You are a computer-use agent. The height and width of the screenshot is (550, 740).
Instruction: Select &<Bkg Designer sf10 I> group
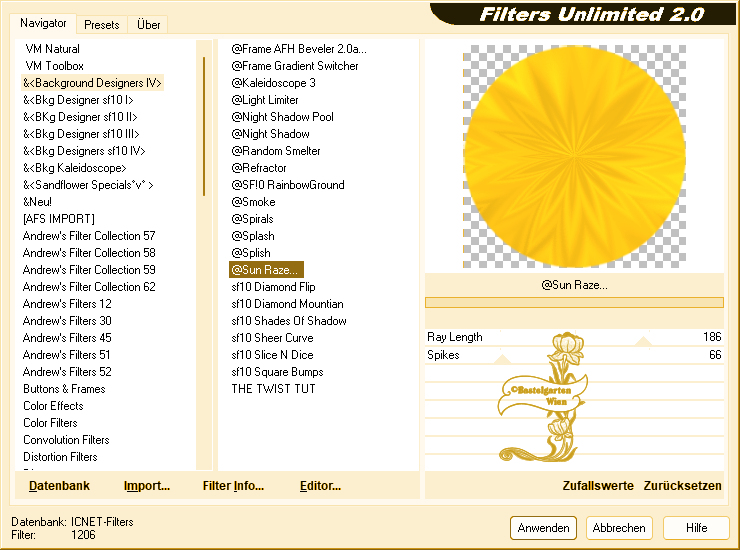point(78,100)
